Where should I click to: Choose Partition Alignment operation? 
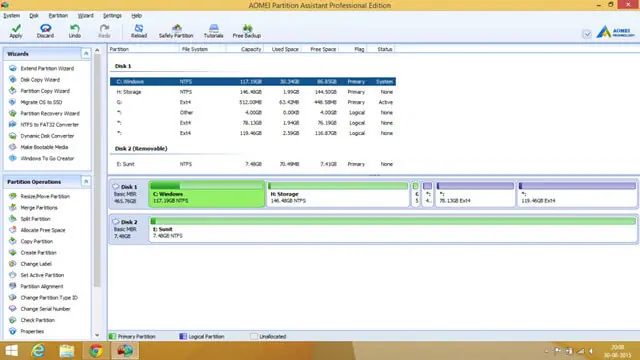coord(42,287)
